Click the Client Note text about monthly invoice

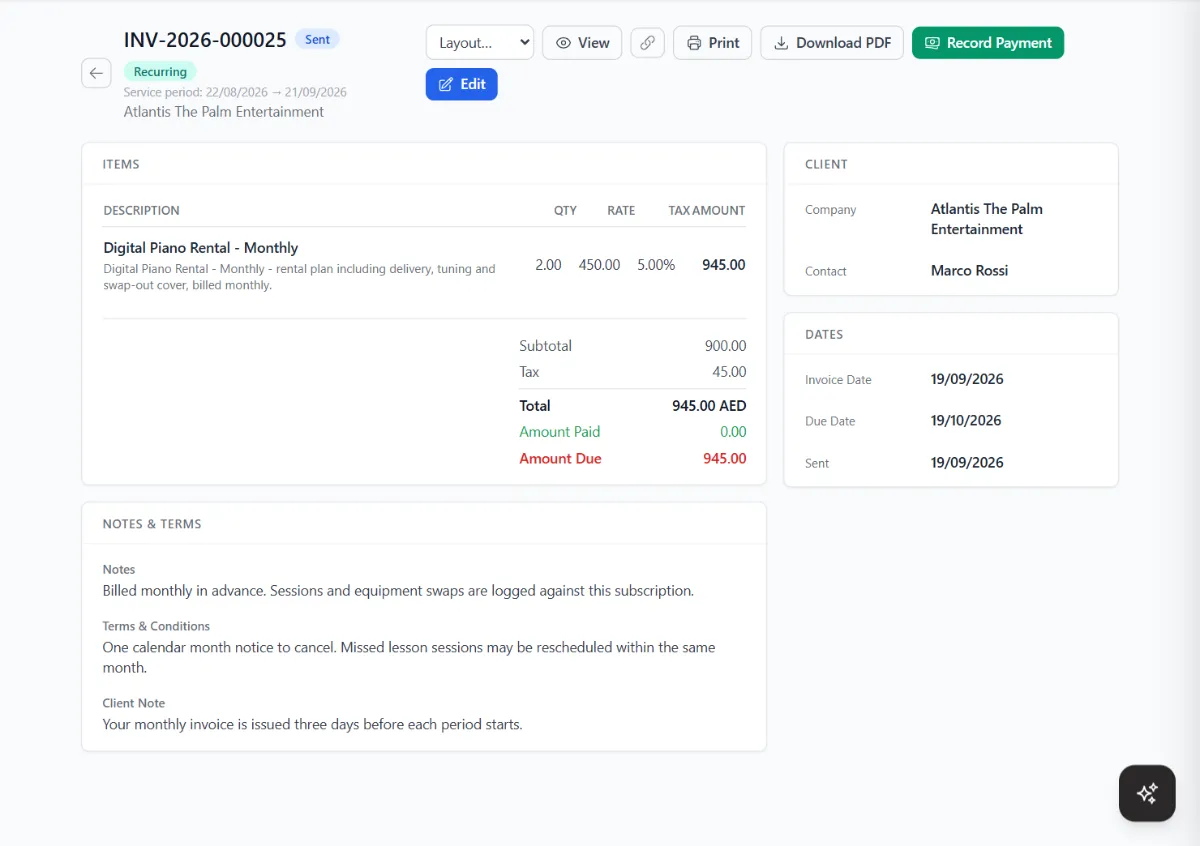click(312, 724)
